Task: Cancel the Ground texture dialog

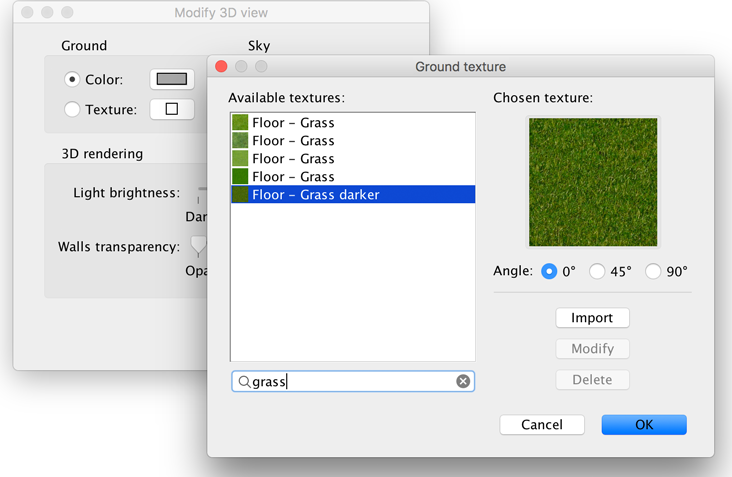Action: (x=542, y=425)
